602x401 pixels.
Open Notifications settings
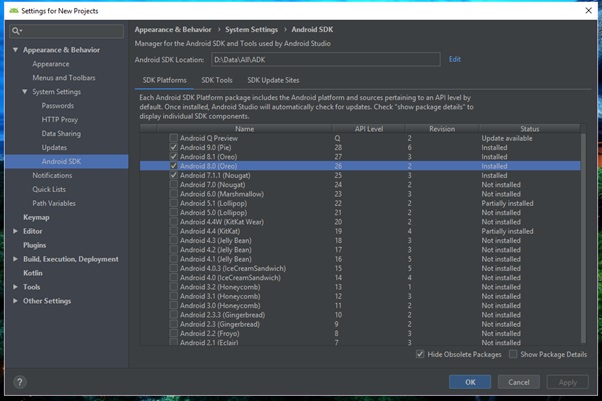(x=52, y=175)
